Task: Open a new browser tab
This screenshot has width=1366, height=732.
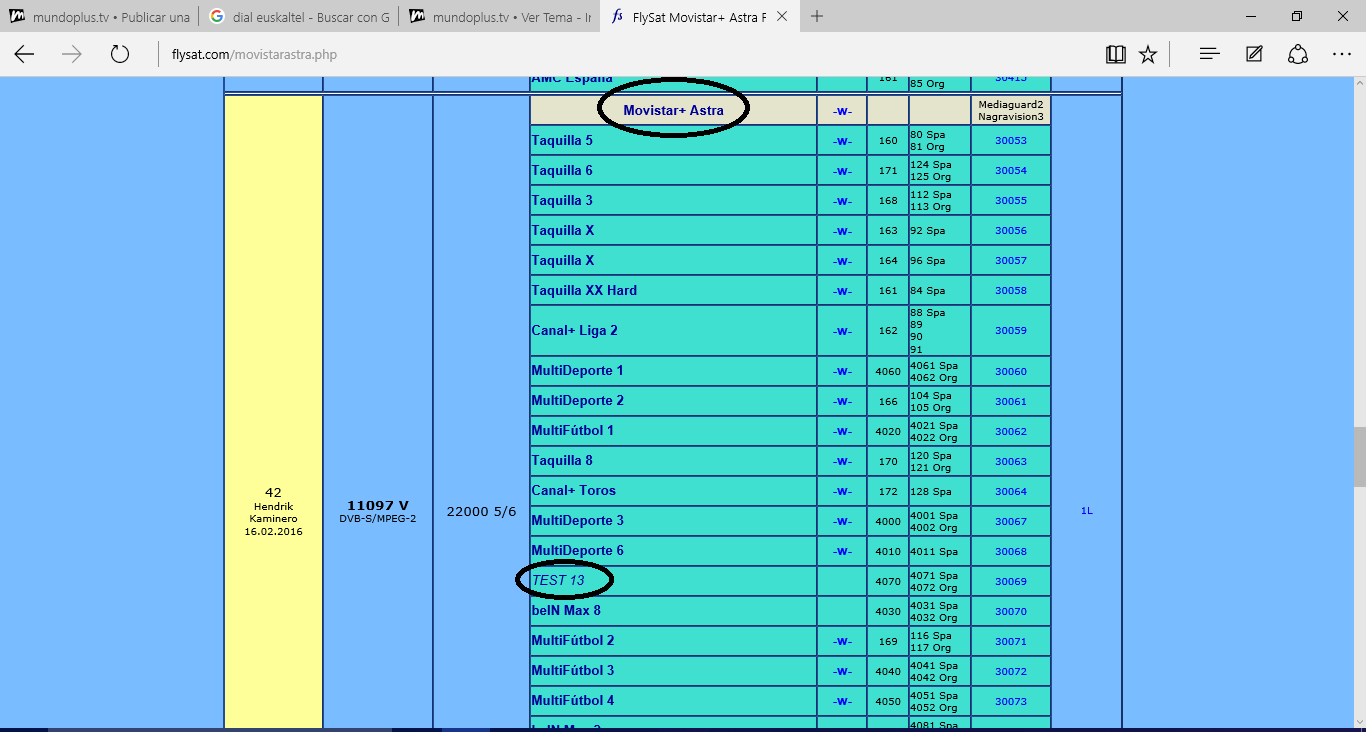Action: (x=817, y=16)
